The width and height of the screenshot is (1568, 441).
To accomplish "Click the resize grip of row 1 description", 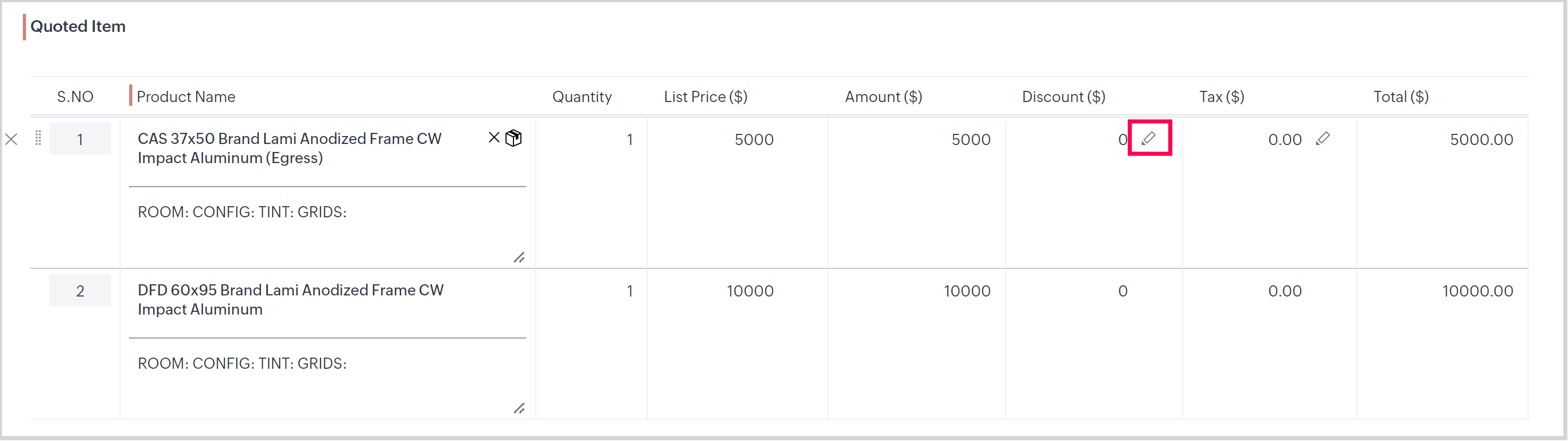I will tap(519, 258).
